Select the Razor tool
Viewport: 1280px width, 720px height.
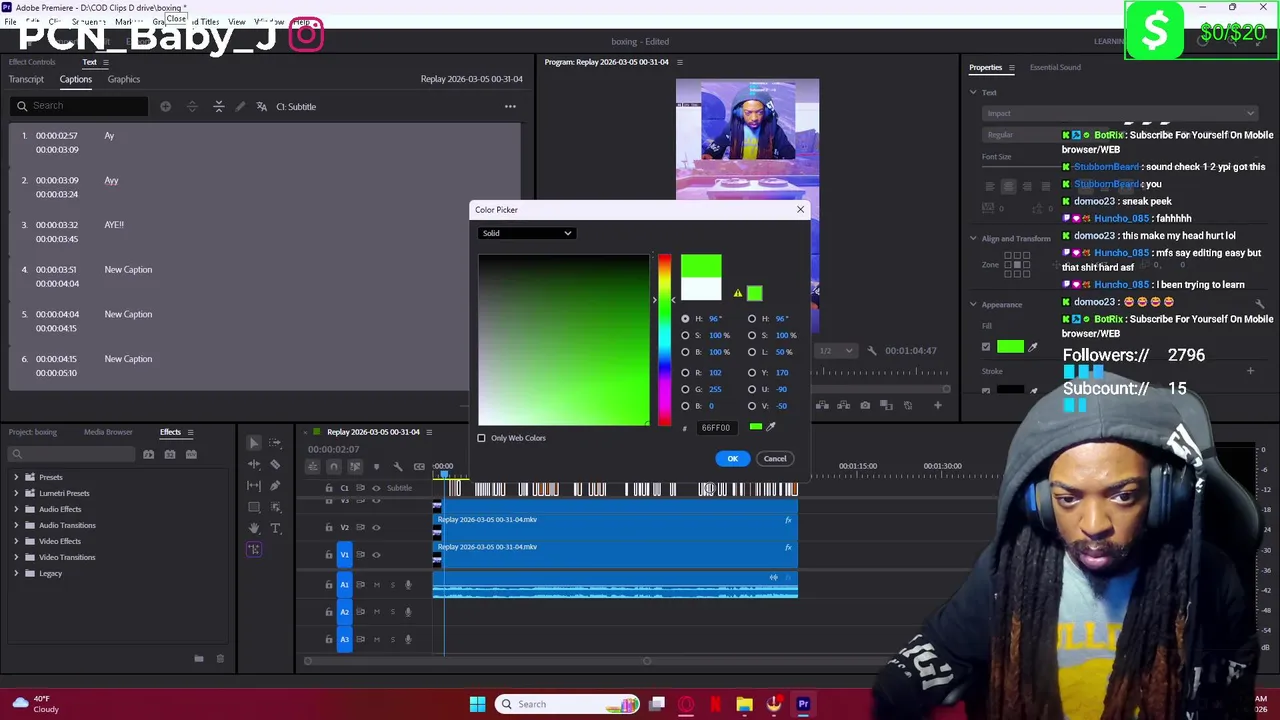[x=276, y=464]
